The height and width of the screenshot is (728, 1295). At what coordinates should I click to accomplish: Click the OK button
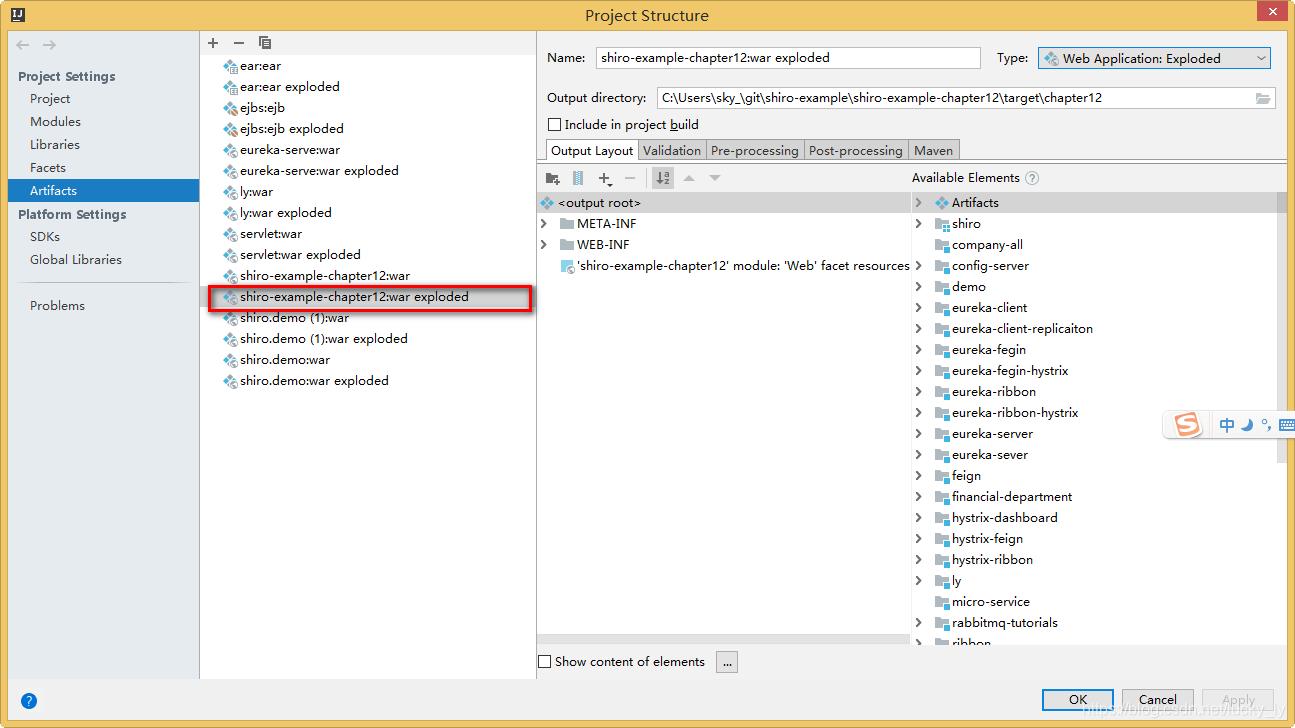tap(1077, 699)
